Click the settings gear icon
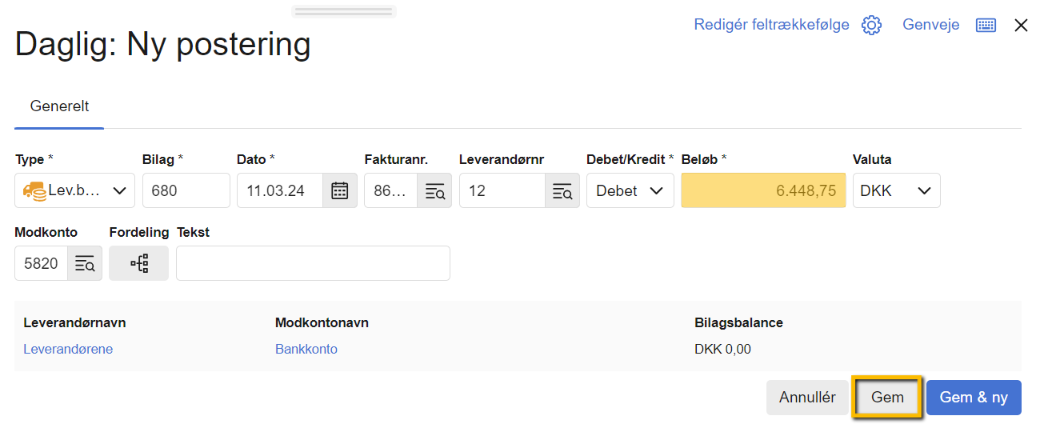The image size is (1044, 428). (x=871, y=25)
